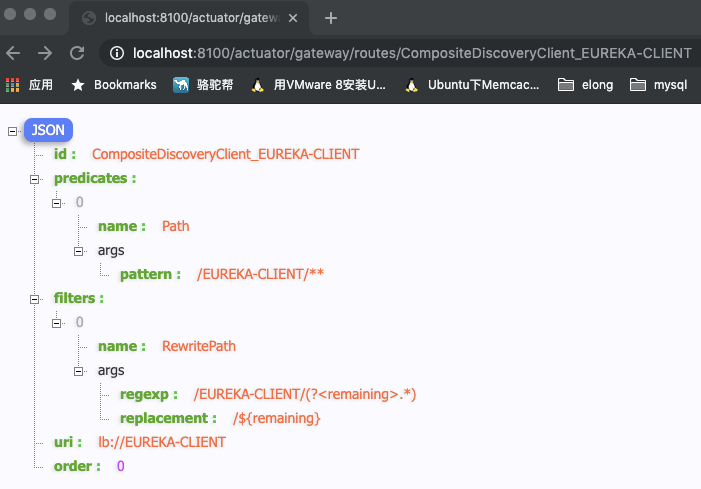The width and height of the screenshot is (701, 489).
Task: Click the id value CompositeDiscoveryClient_EUREKA-CLIENT
Action: [225, 154]
